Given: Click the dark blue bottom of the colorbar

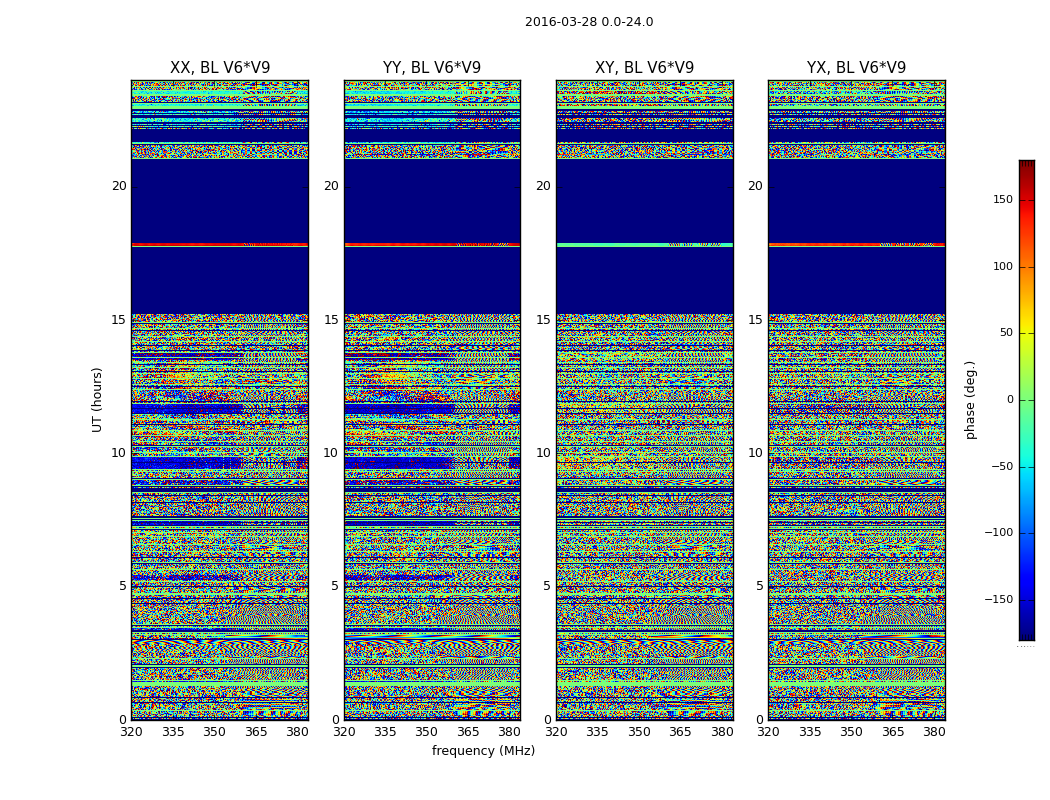Looking at the screenshot, I should coord(1026,634).
